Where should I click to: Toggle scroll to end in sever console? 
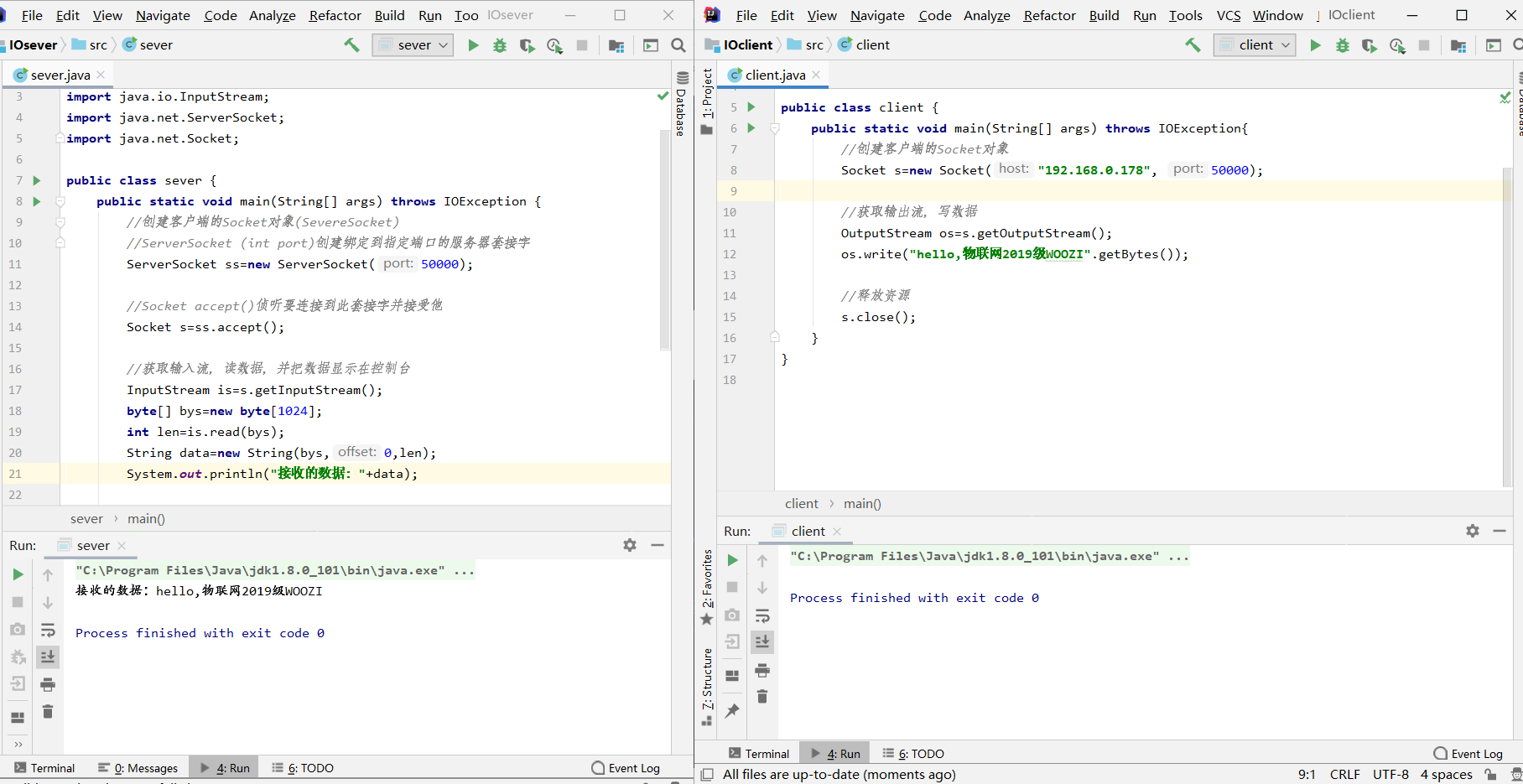coord(48,657)
